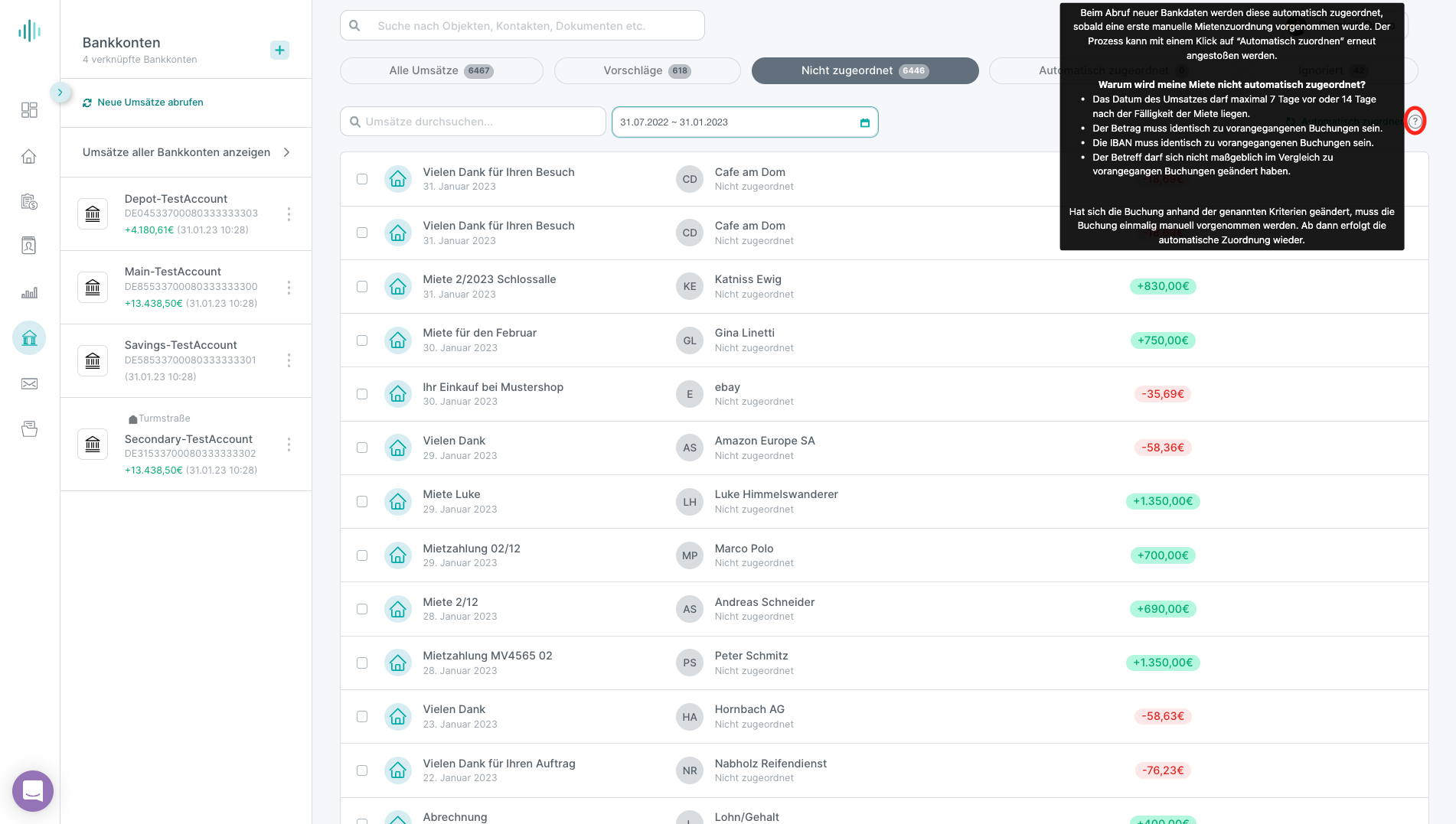Select the Nicht zugeordnet tab
Viewport: 1456px width, 824px height.
click(865, 70)
